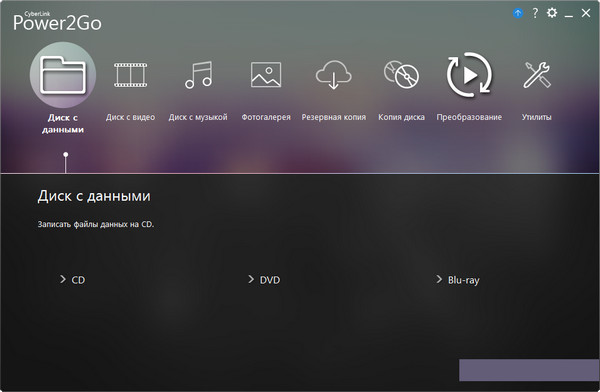Click the 'Диск с музыкой' label
This screenshot has height=392, width=600.
tap(198, 117)
